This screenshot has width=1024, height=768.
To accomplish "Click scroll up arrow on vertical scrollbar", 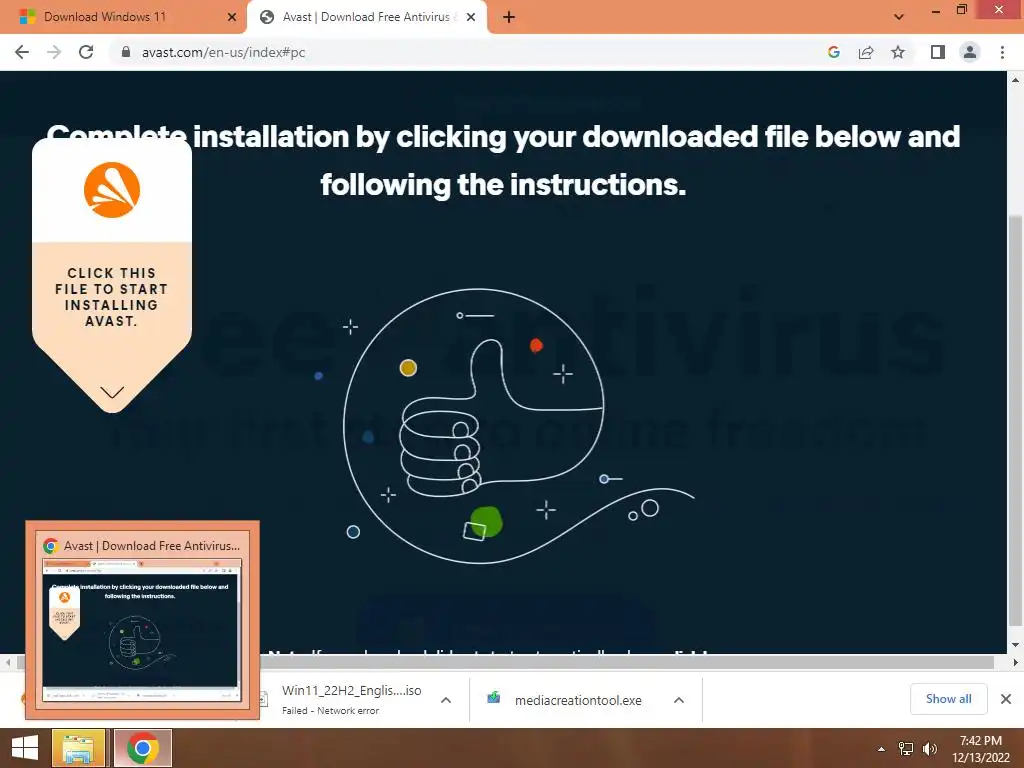I will (x=1016, y=80).
